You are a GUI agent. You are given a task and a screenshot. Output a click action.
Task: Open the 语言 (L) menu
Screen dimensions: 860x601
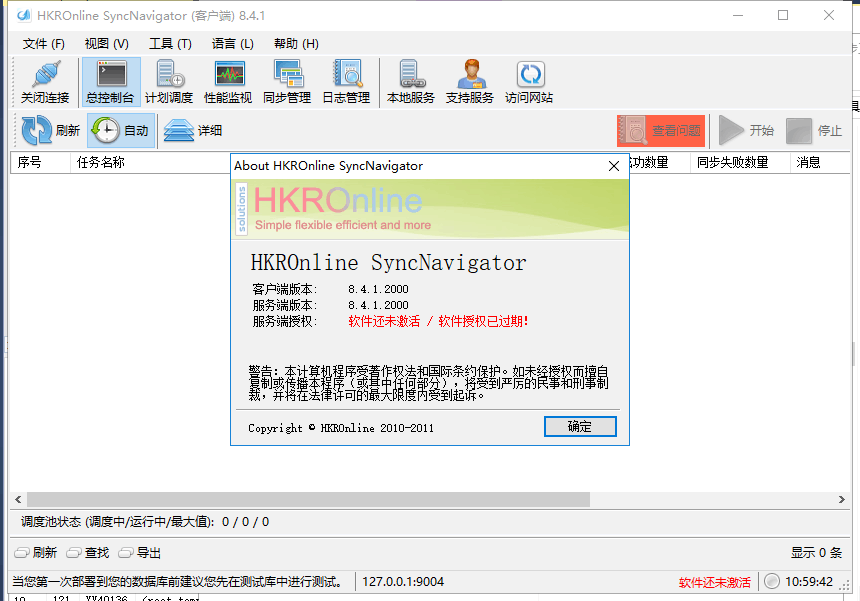click(233, 44)
